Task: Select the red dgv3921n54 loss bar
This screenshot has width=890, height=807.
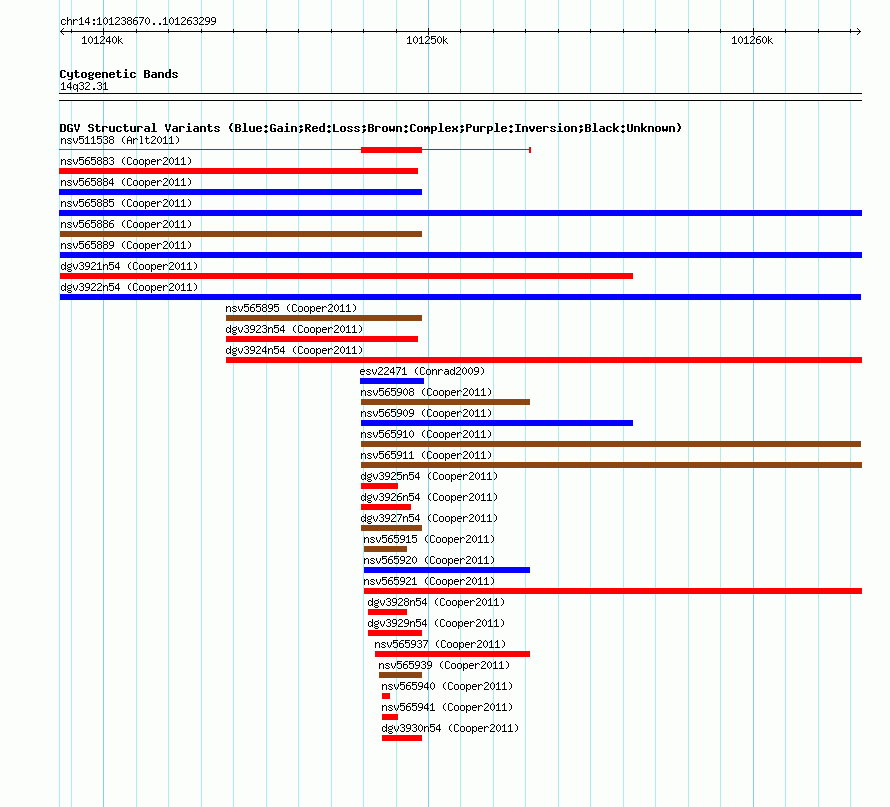Action: click(x=346, y=276)
